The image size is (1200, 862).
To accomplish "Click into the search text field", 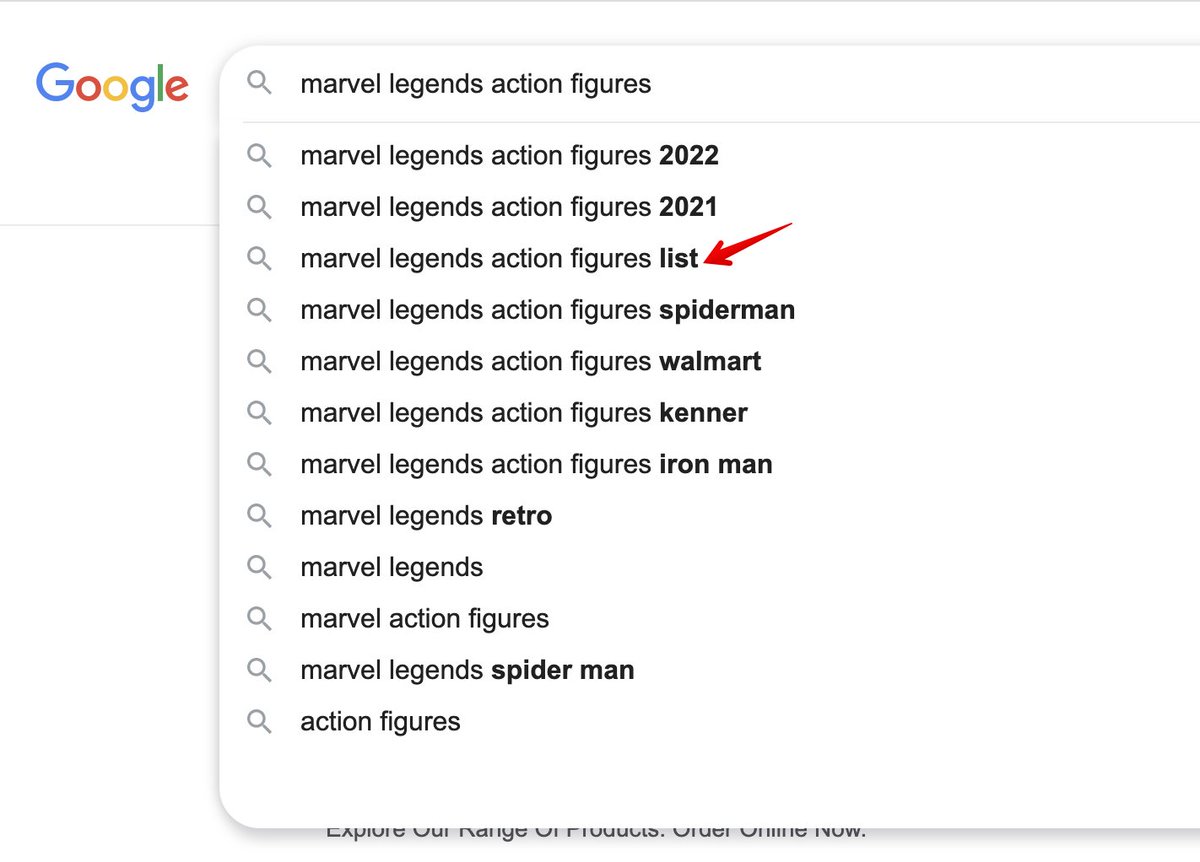I will coord(700,84).
